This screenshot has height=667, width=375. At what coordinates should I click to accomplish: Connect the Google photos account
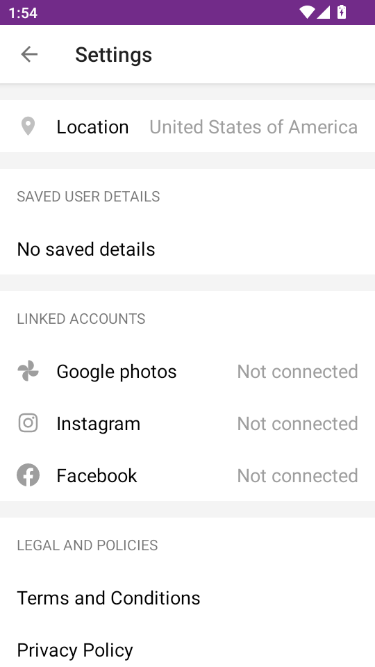tap(188, 371)
